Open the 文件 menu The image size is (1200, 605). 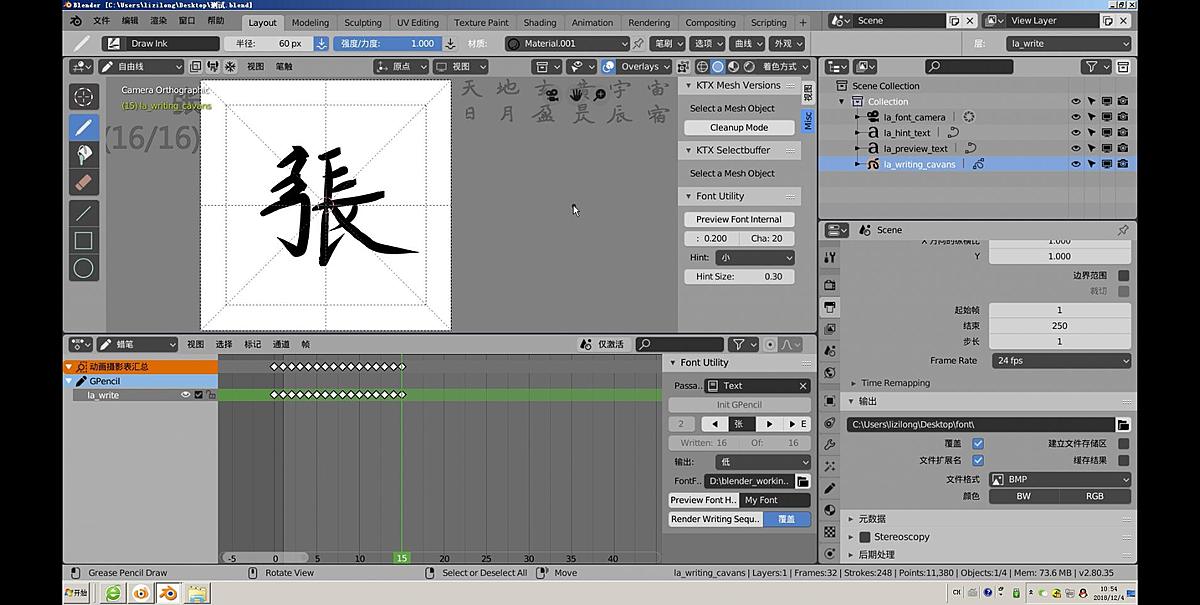coord(102,20)
